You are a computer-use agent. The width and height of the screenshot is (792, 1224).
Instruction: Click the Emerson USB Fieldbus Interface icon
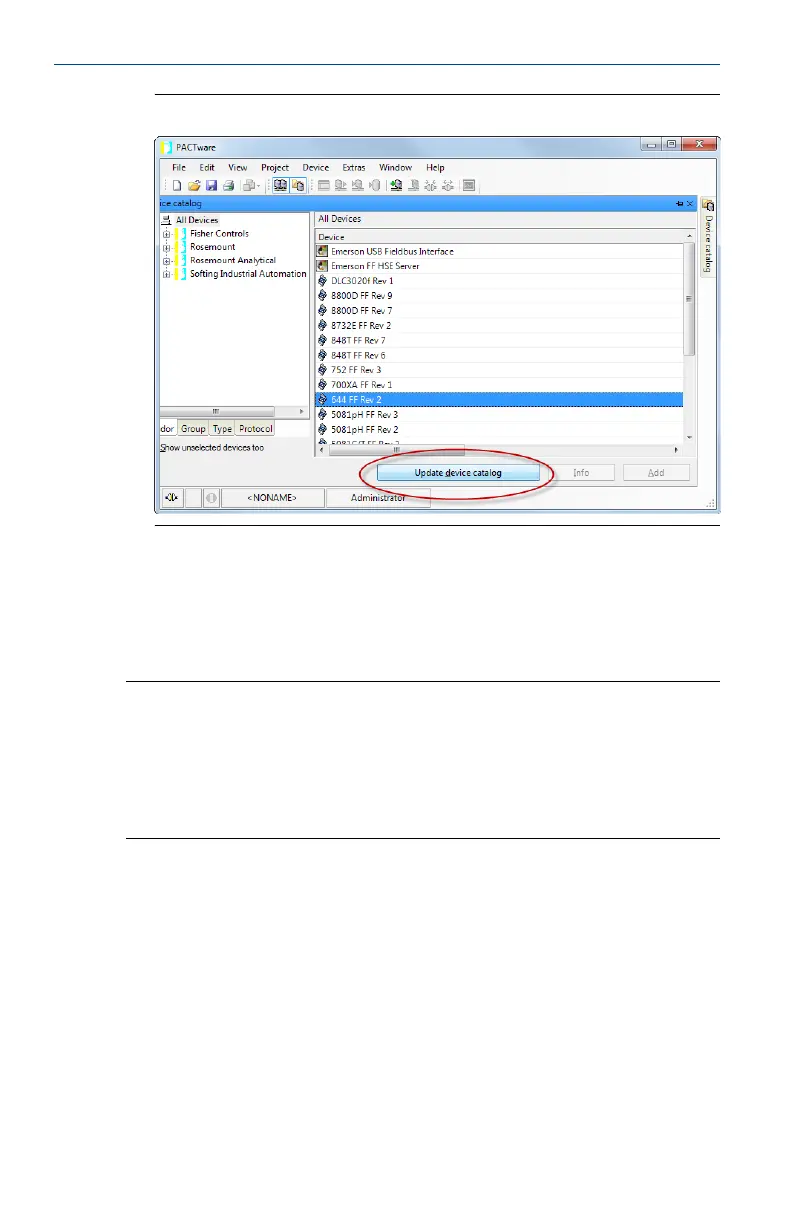322,251
